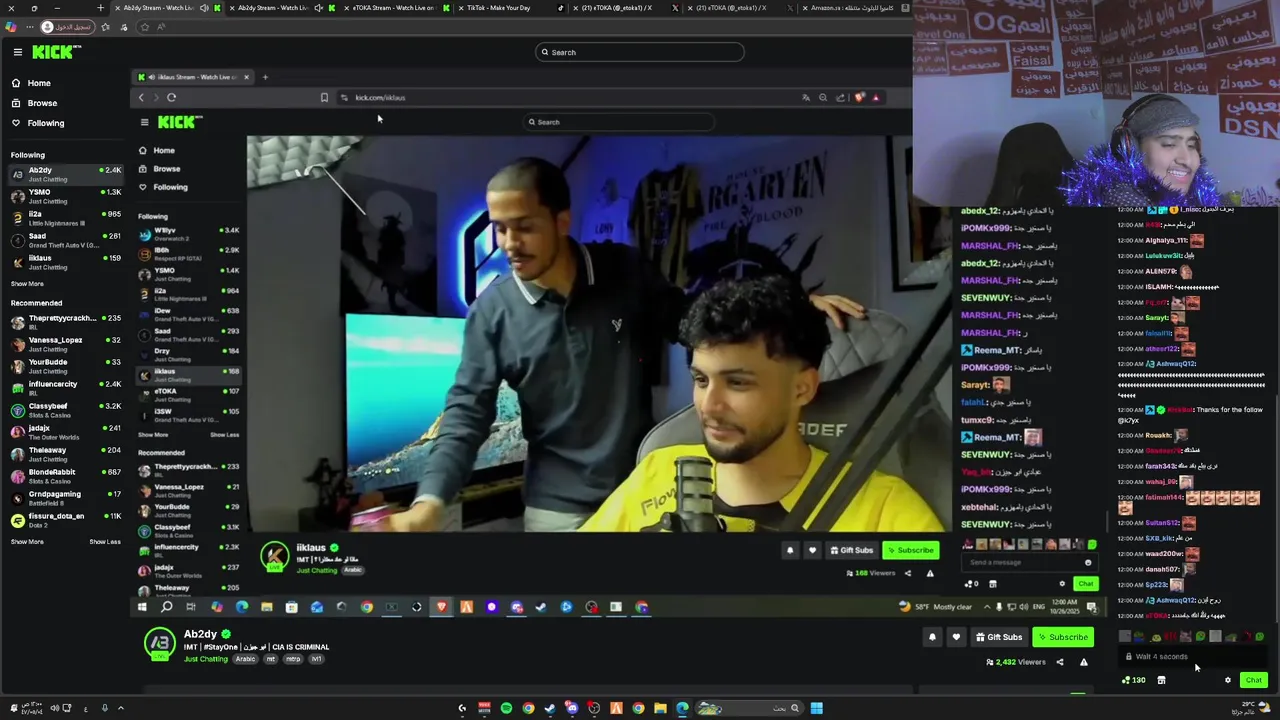Click Gift Subs on Ab2dy channel

(x=999, y=637)
